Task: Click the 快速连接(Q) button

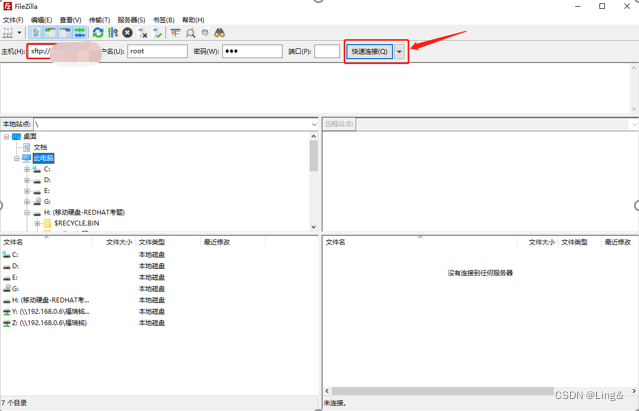Action: click(x=370, y=52)
